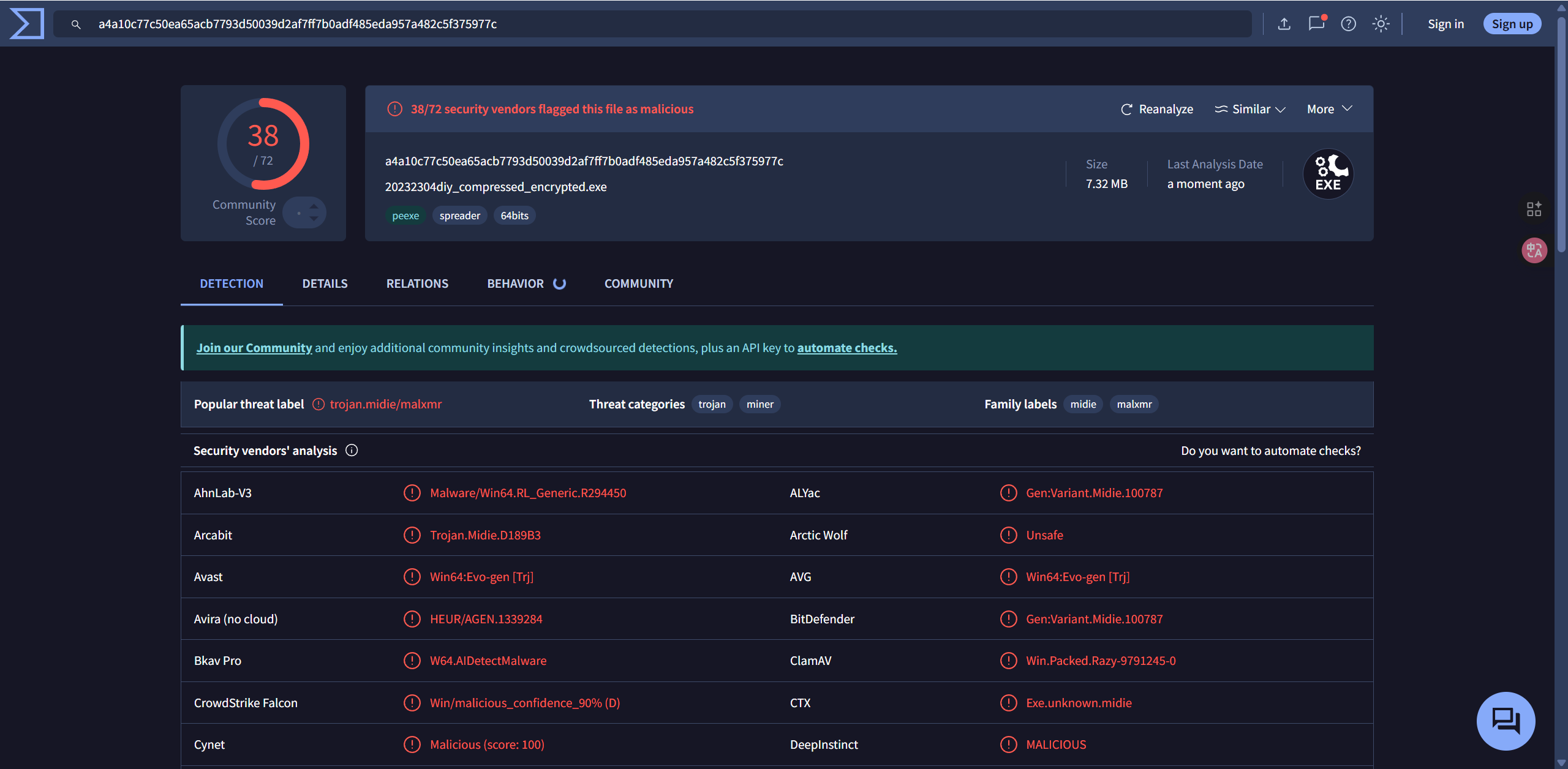
Task: Toggle the light theme sun icon
Action: [x=1381, y=24]
